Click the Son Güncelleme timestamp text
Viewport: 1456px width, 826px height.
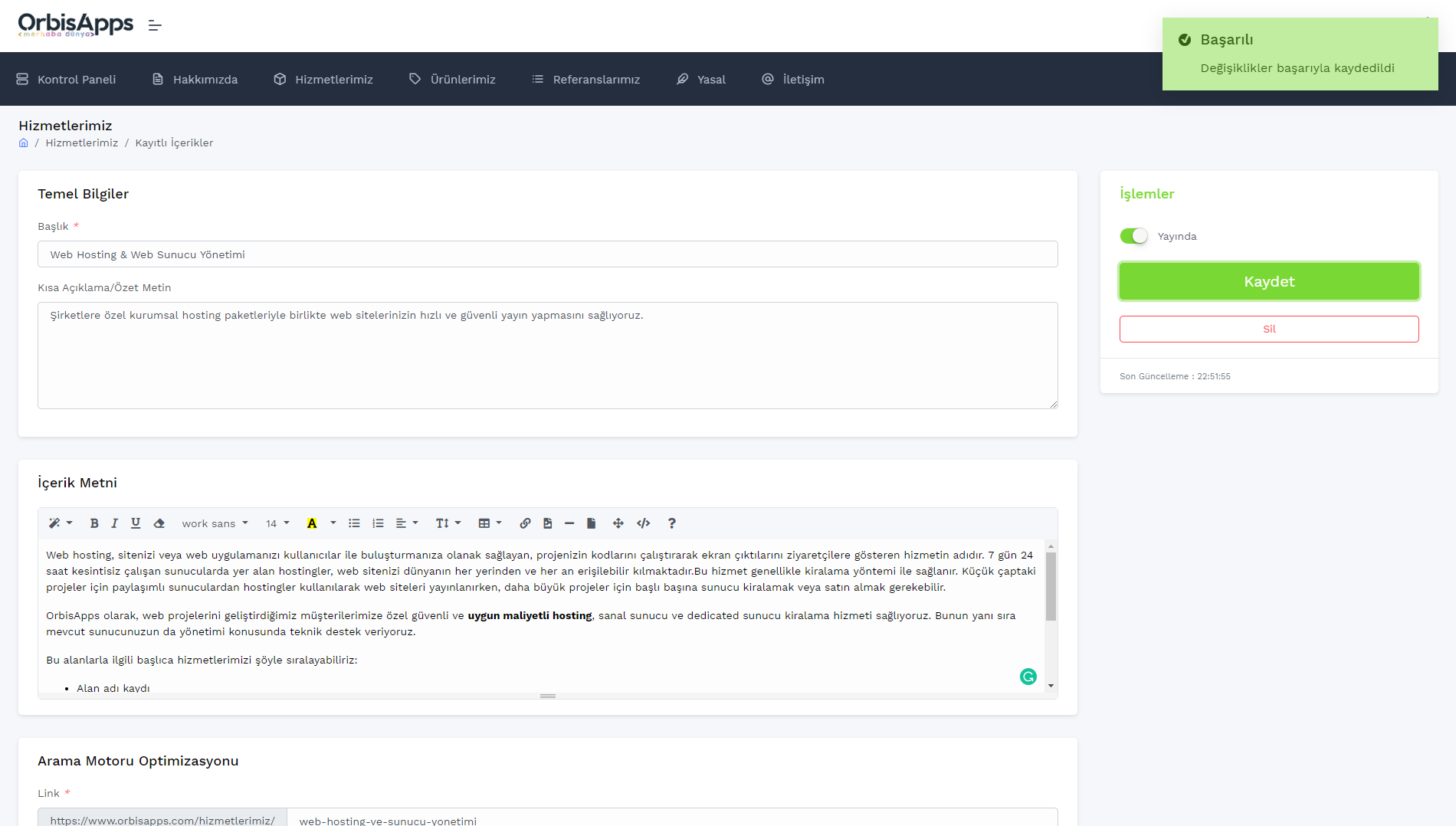tap(1175, 376)
